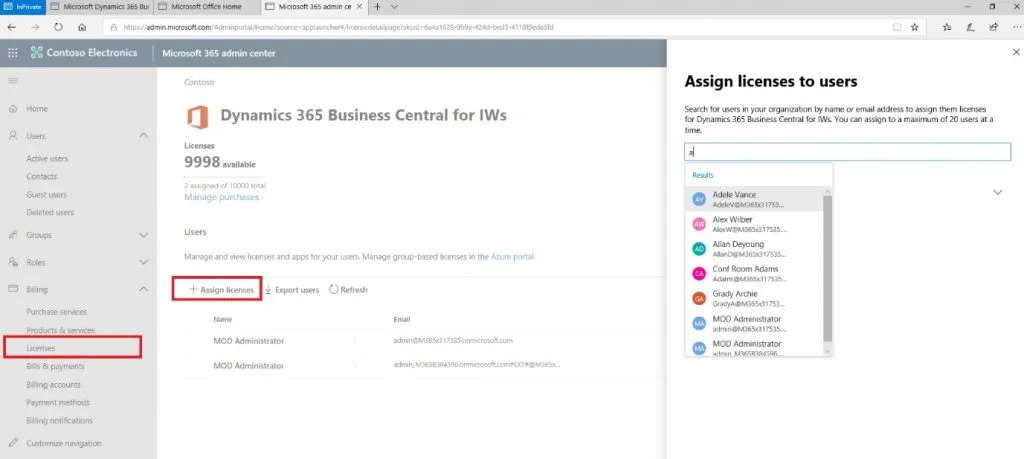Open options for admin_M365B384596 row
Image resolution: width=1024 pixels, height=459 pixels.
point(355,366)
